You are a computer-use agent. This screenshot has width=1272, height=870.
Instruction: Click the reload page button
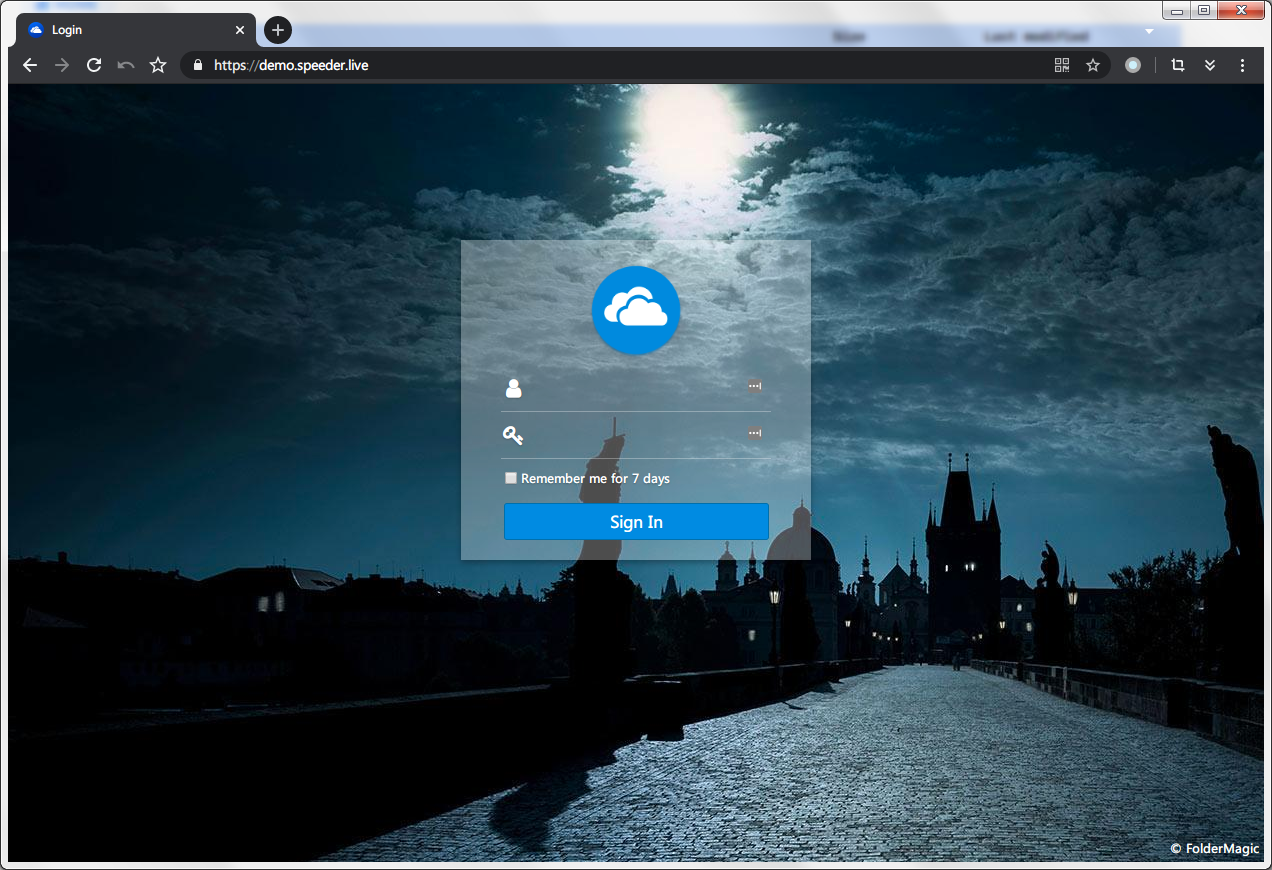click(94, 65)
